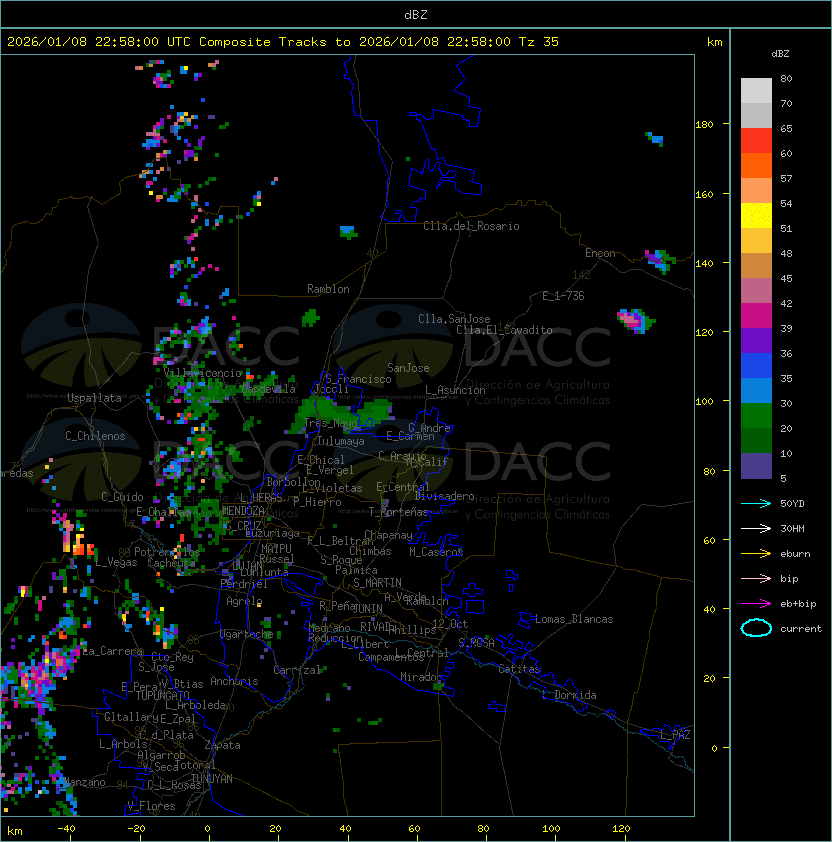This screenshot has width=832, height=842.
Task: Click the Carrizal map label
Action: 297,670
